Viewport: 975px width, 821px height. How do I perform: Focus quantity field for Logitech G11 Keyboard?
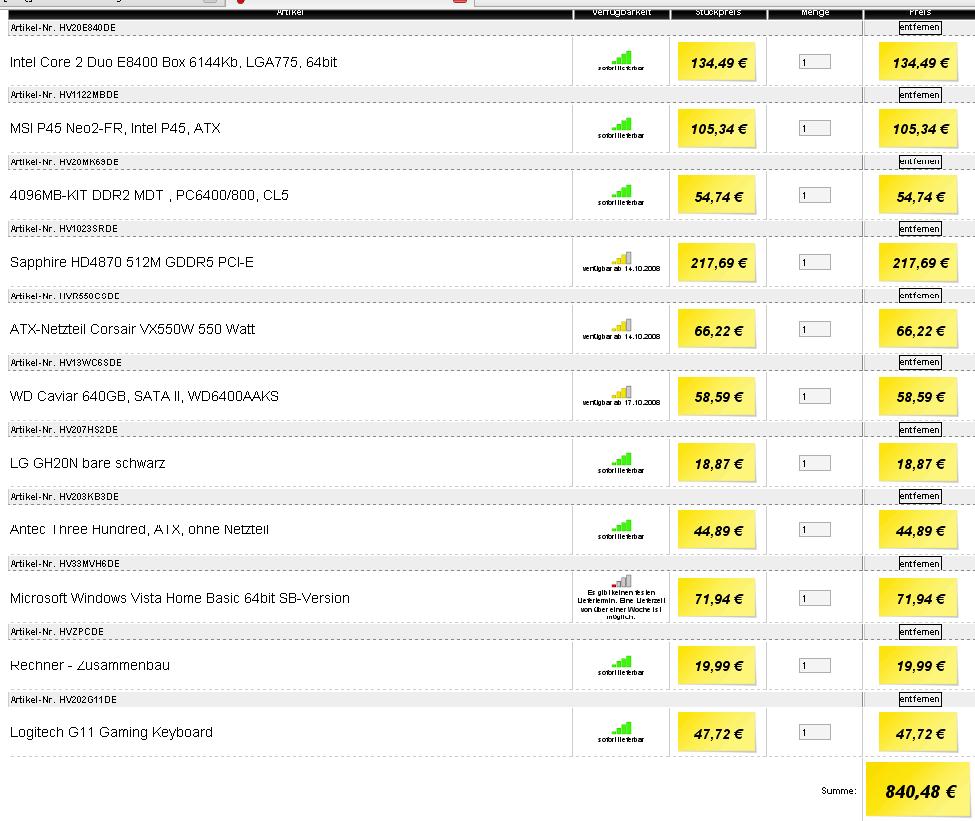pyautogui.click(x=815, y=733)
